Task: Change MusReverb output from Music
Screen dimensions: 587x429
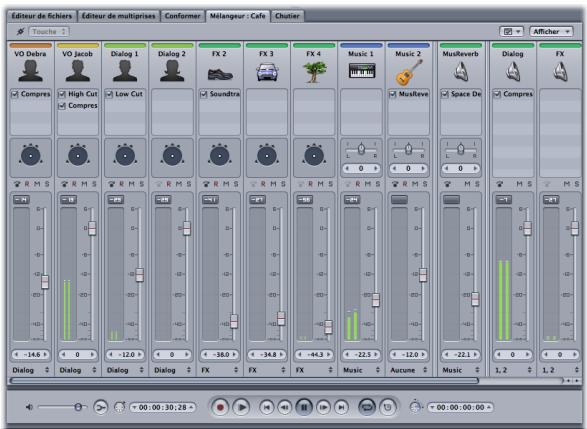Action: pyautogui.click(x=461, y=370)
